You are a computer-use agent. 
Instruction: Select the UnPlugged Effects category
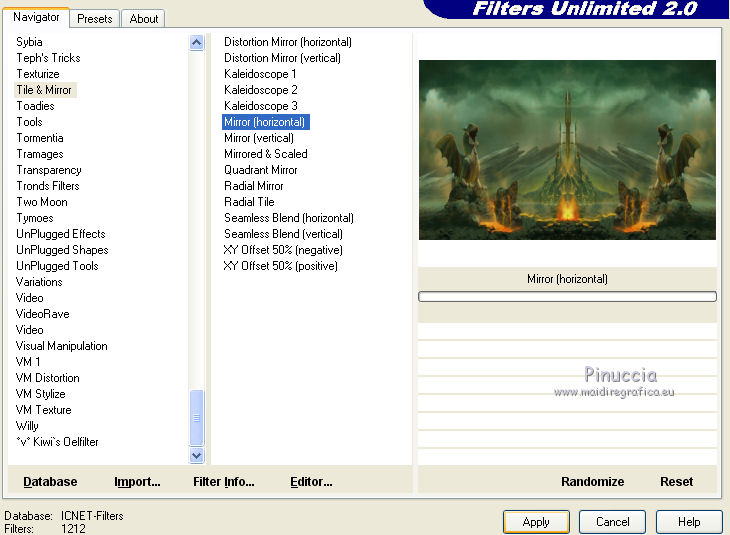[61, 234]
